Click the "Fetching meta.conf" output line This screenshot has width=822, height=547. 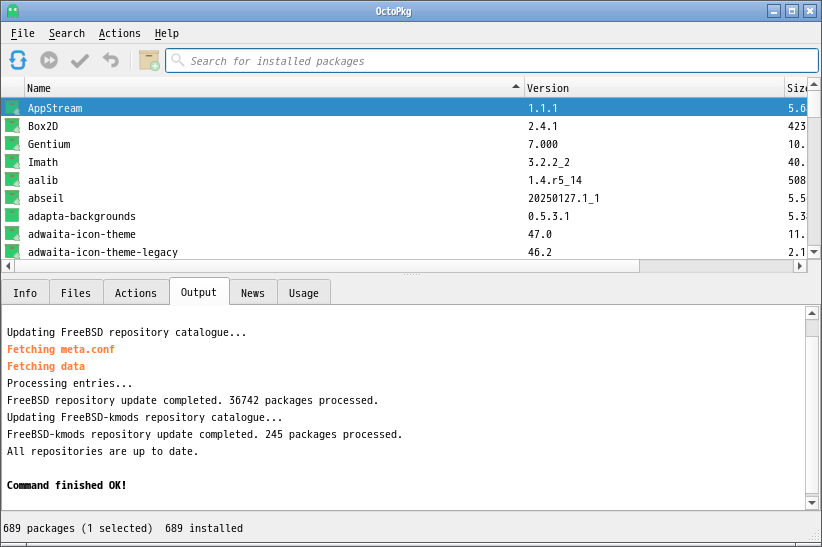click(61, 349)
